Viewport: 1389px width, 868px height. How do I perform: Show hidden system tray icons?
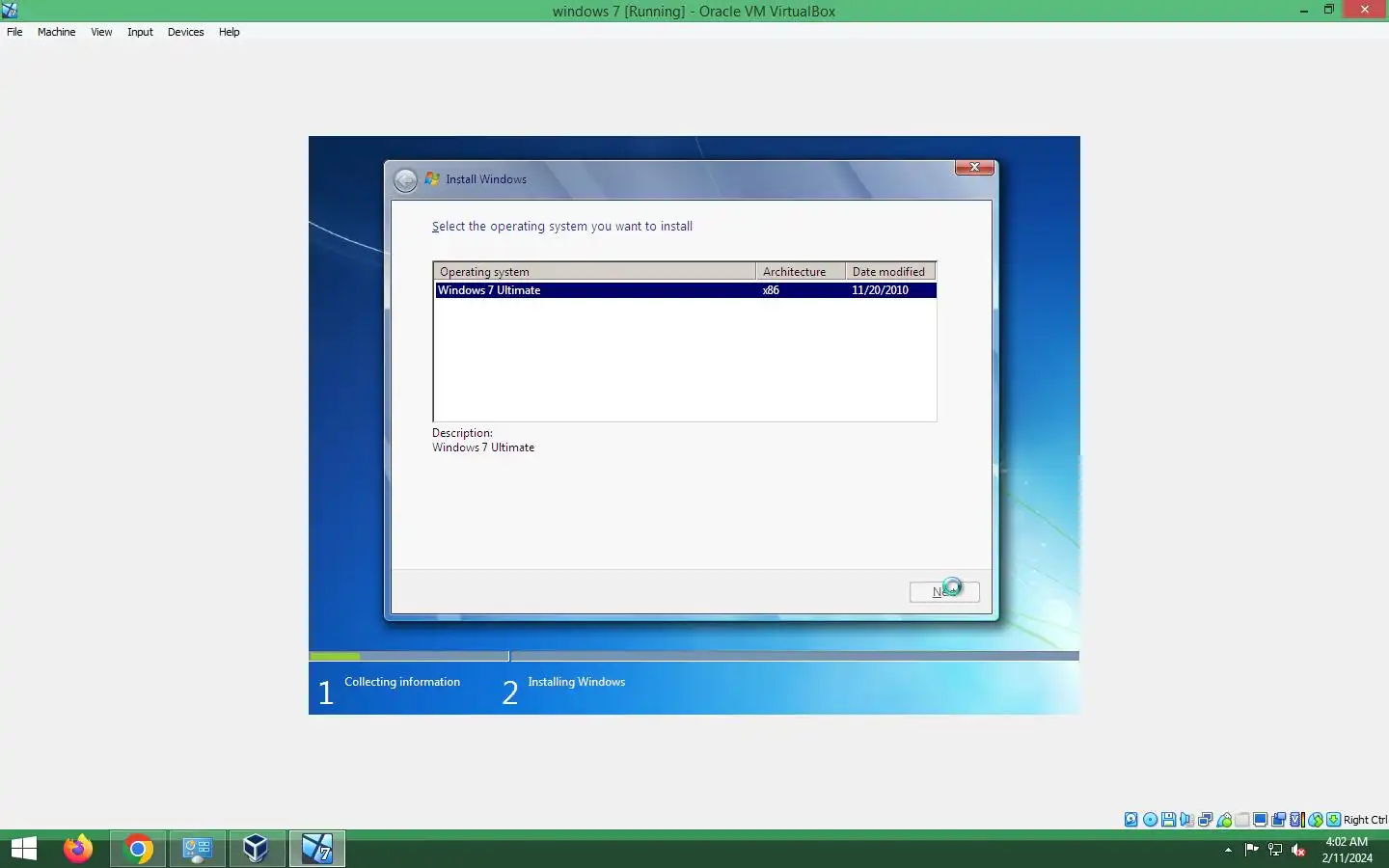pyautogui.click(x=1228, y=850)
